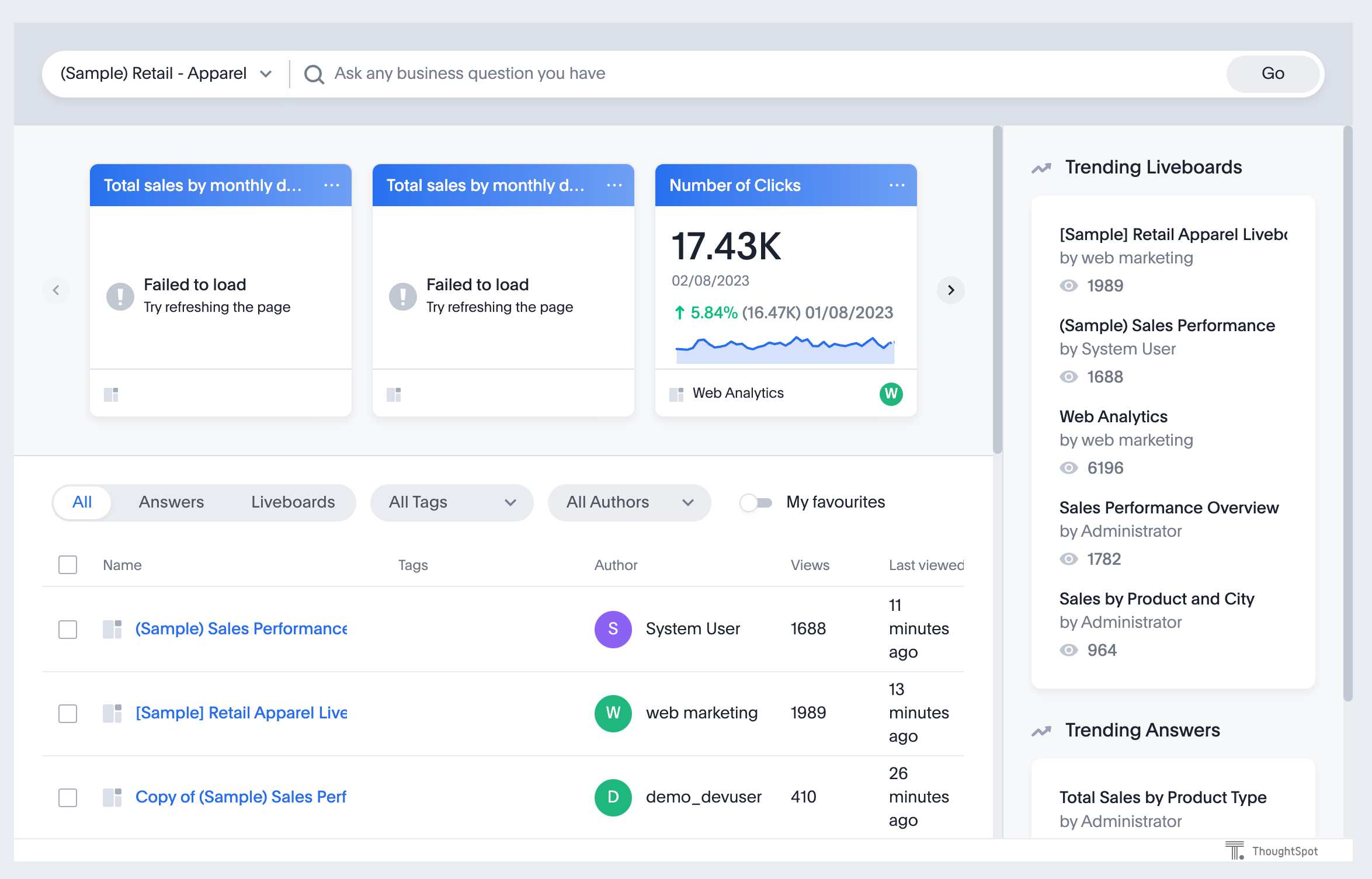Open more options menu on first sales card
The height and width of the screenshot is (879, 1372).
click(331, 185)
